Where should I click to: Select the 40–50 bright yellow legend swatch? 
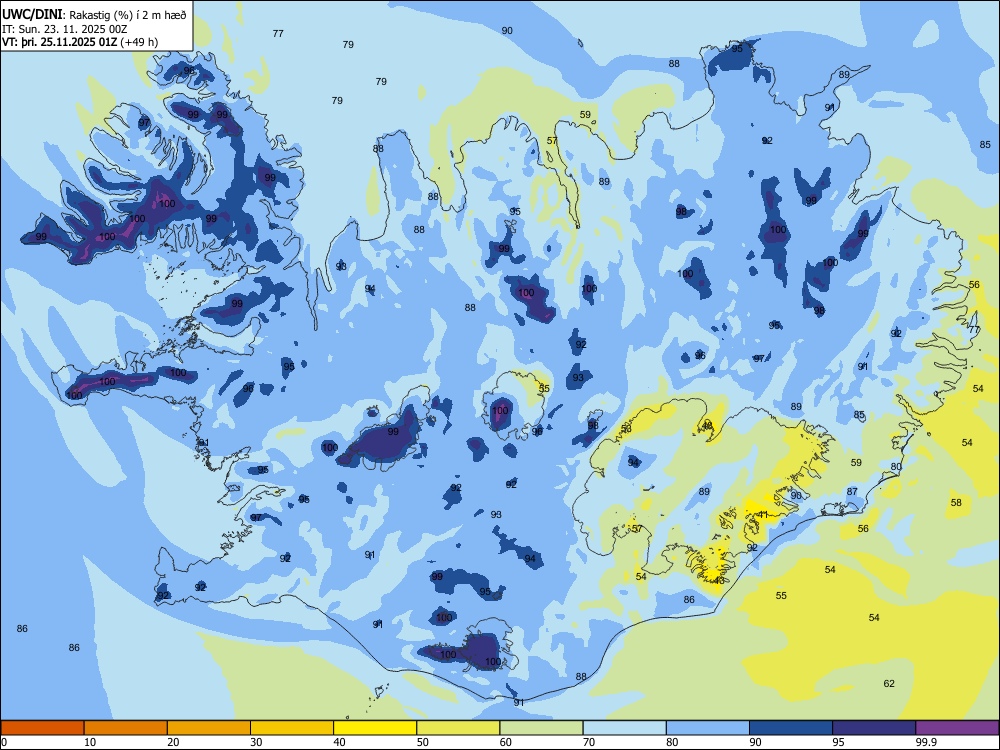375,728
